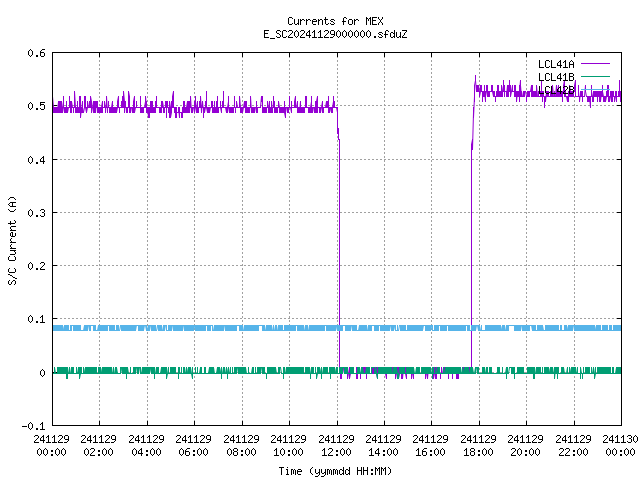Click the chart title 'Currents for MEX'

335,21
